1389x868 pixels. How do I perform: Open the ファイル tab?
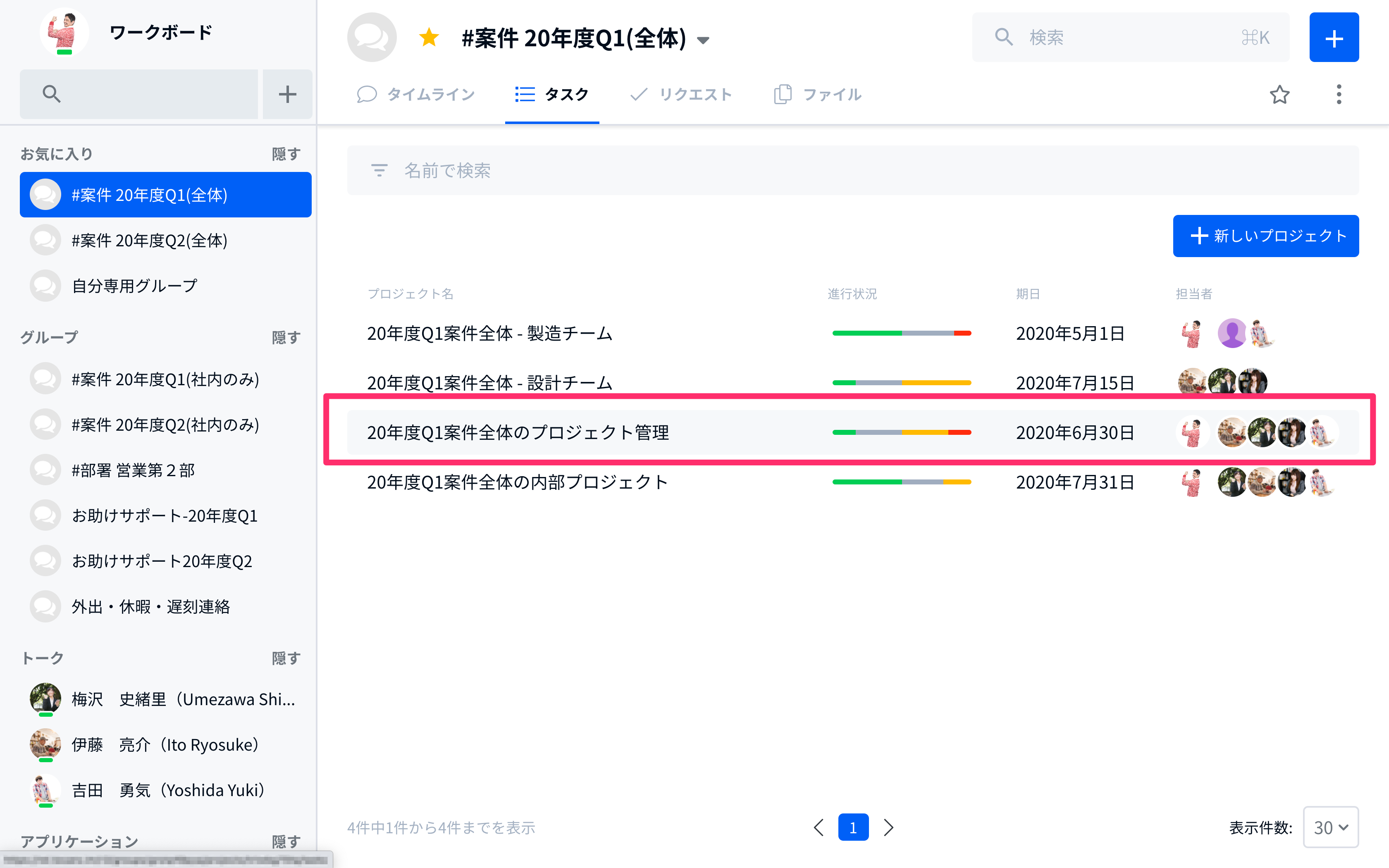pyautogui.click(x=817, y=95)
